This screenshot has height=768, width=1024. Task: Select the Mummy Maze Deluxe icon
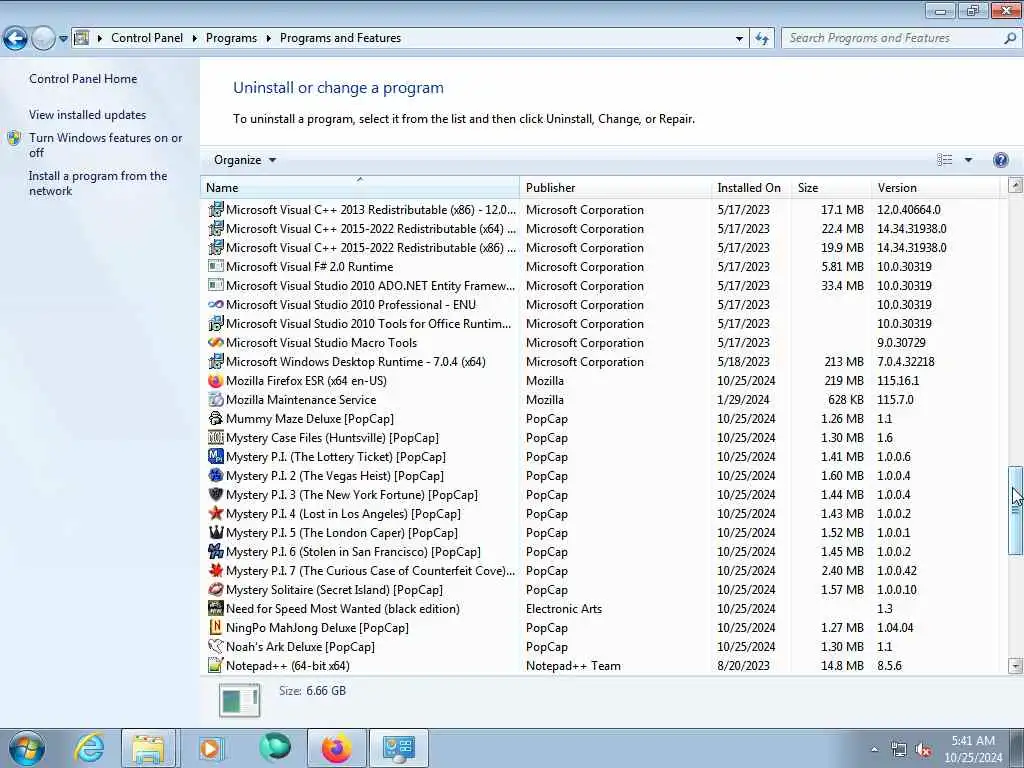point(216,419)
